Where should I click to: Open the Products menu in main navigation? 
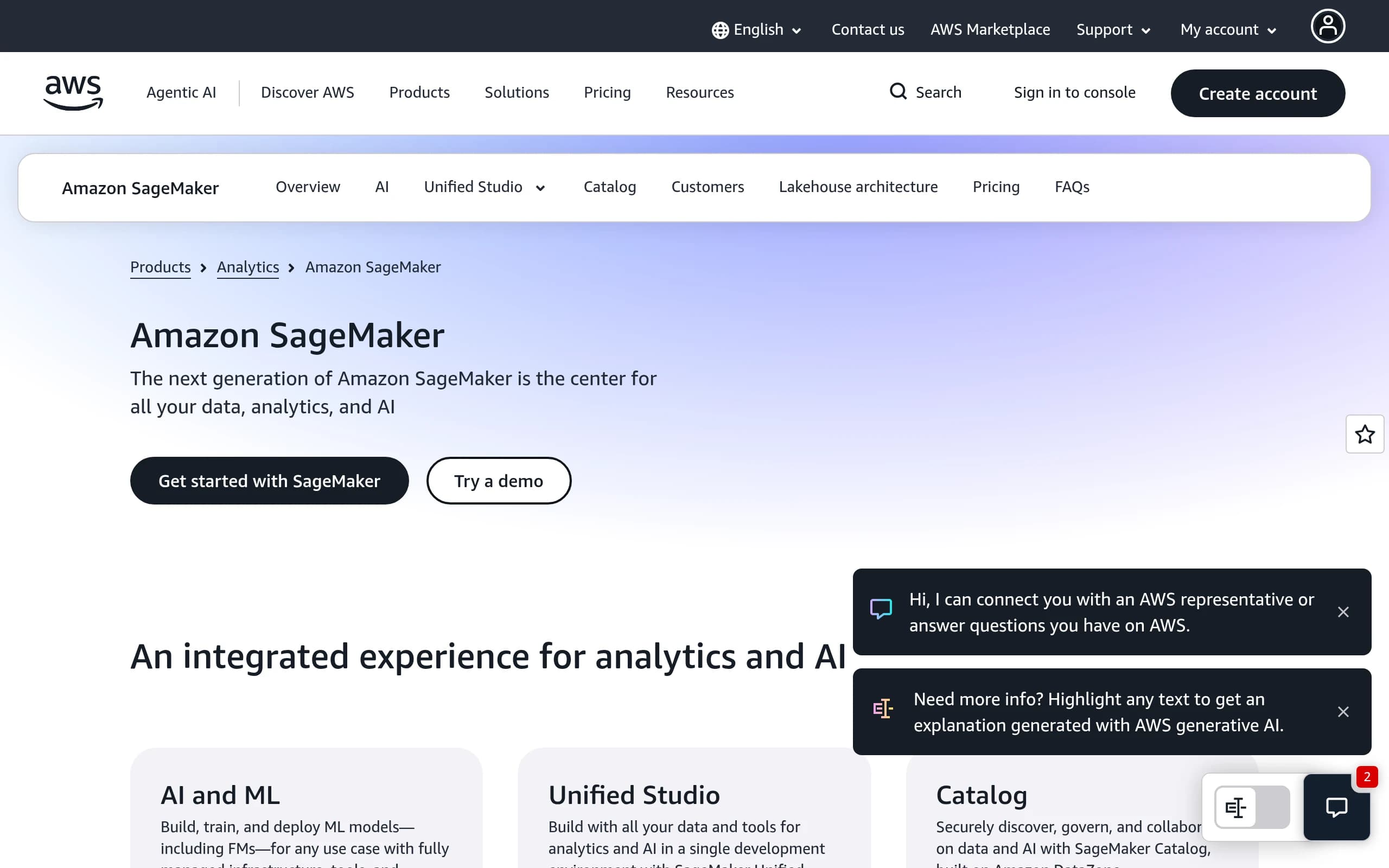coord(419,92)
